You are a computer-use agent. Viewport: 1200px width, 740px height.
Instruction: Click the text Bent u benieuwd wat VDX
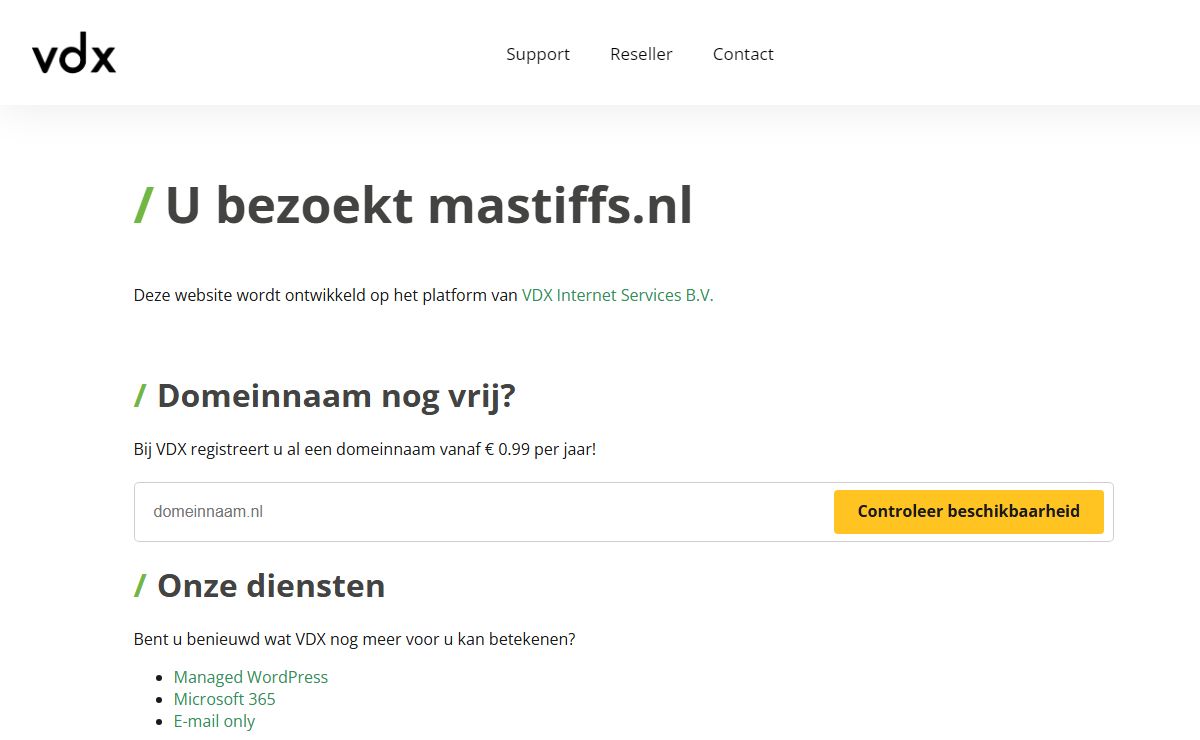click(x=354, y=638)
